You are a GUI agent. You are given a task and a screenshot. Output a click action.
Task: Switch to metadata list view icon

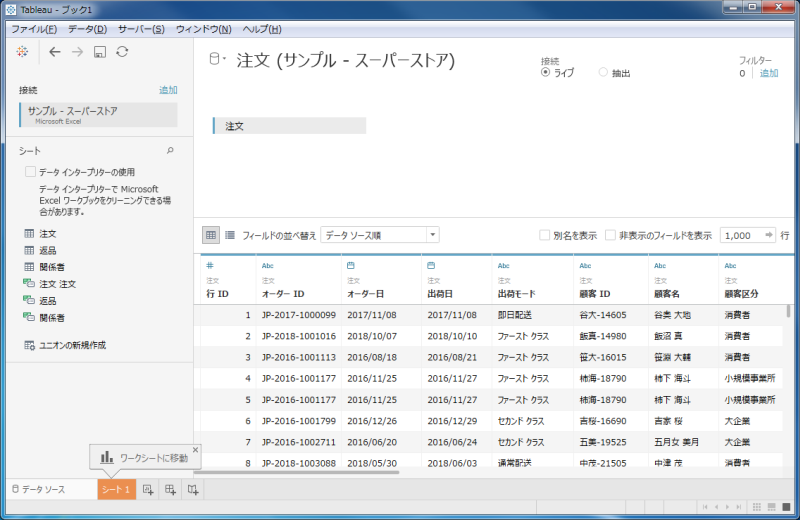230,235
